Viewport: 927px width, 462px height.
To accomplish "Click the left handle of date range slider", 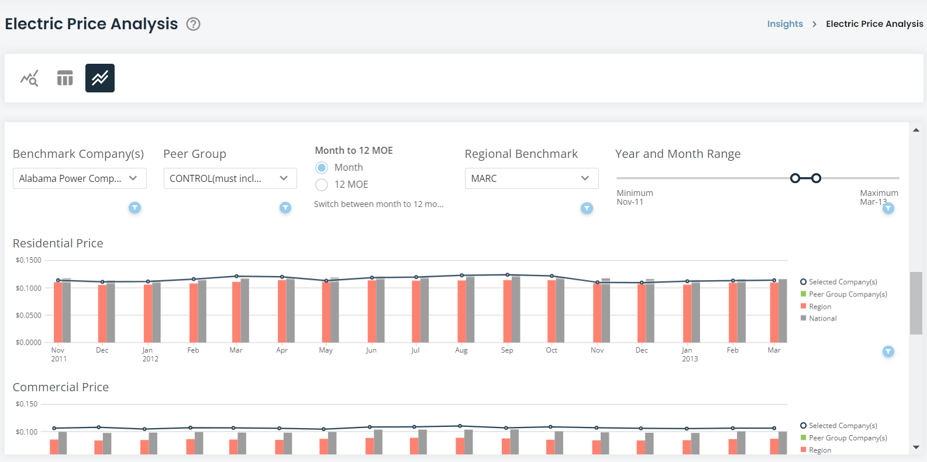I will [x=795, y=178].
